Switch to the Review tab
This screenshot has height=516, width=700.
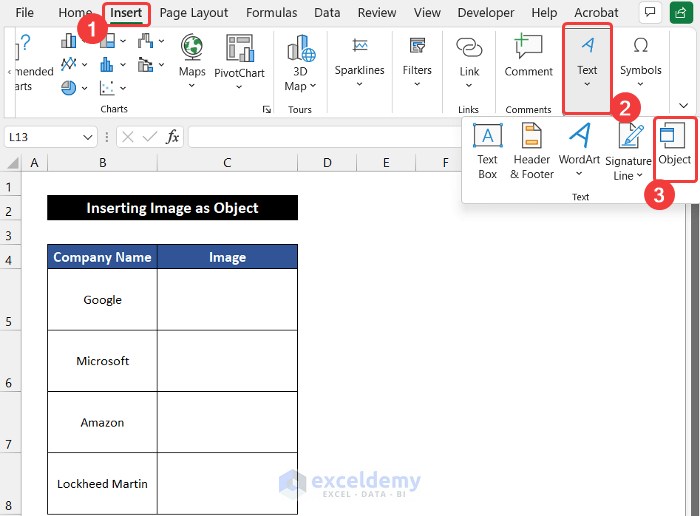377,12
